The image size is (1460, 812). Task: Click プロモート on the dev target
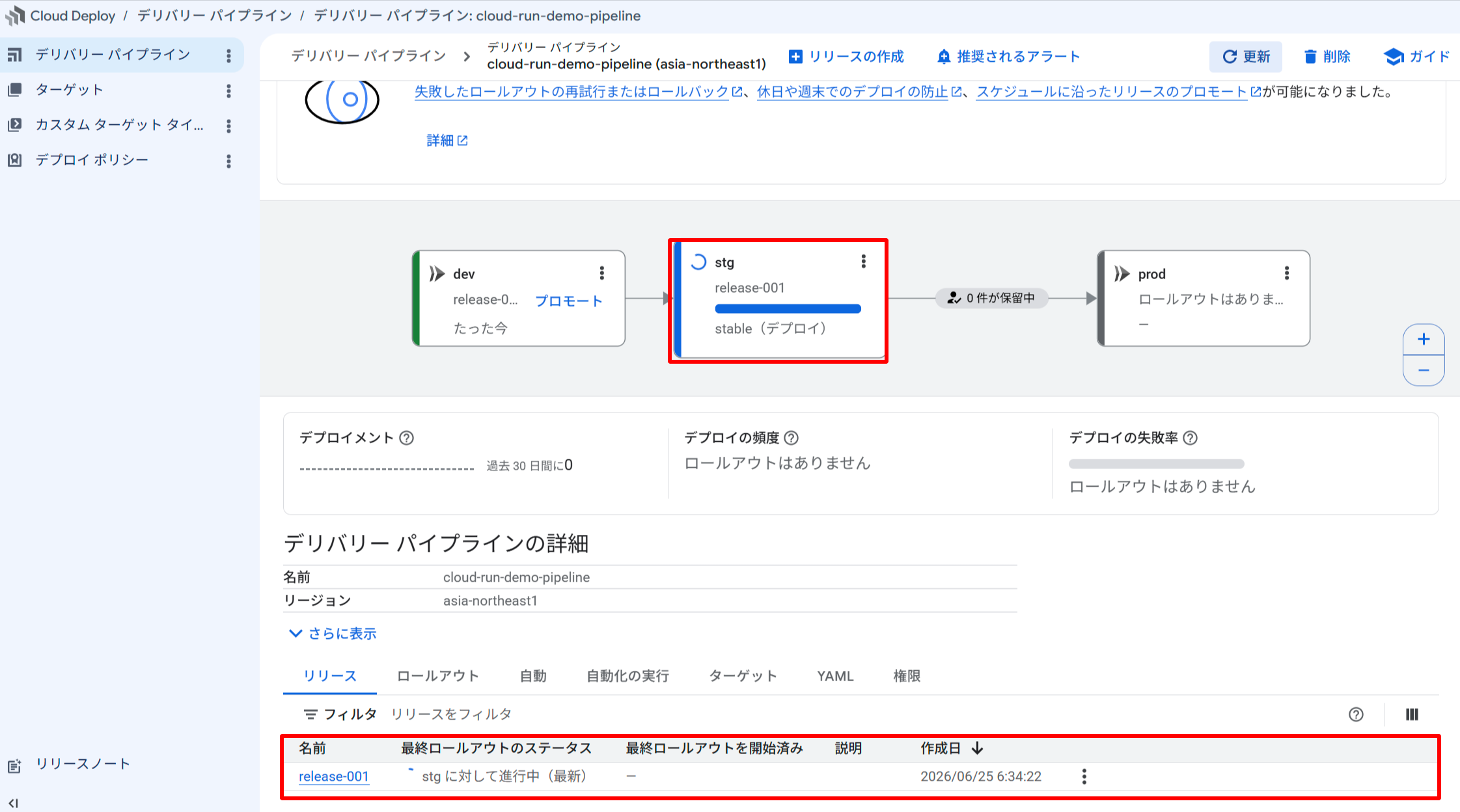click(569, 301)
